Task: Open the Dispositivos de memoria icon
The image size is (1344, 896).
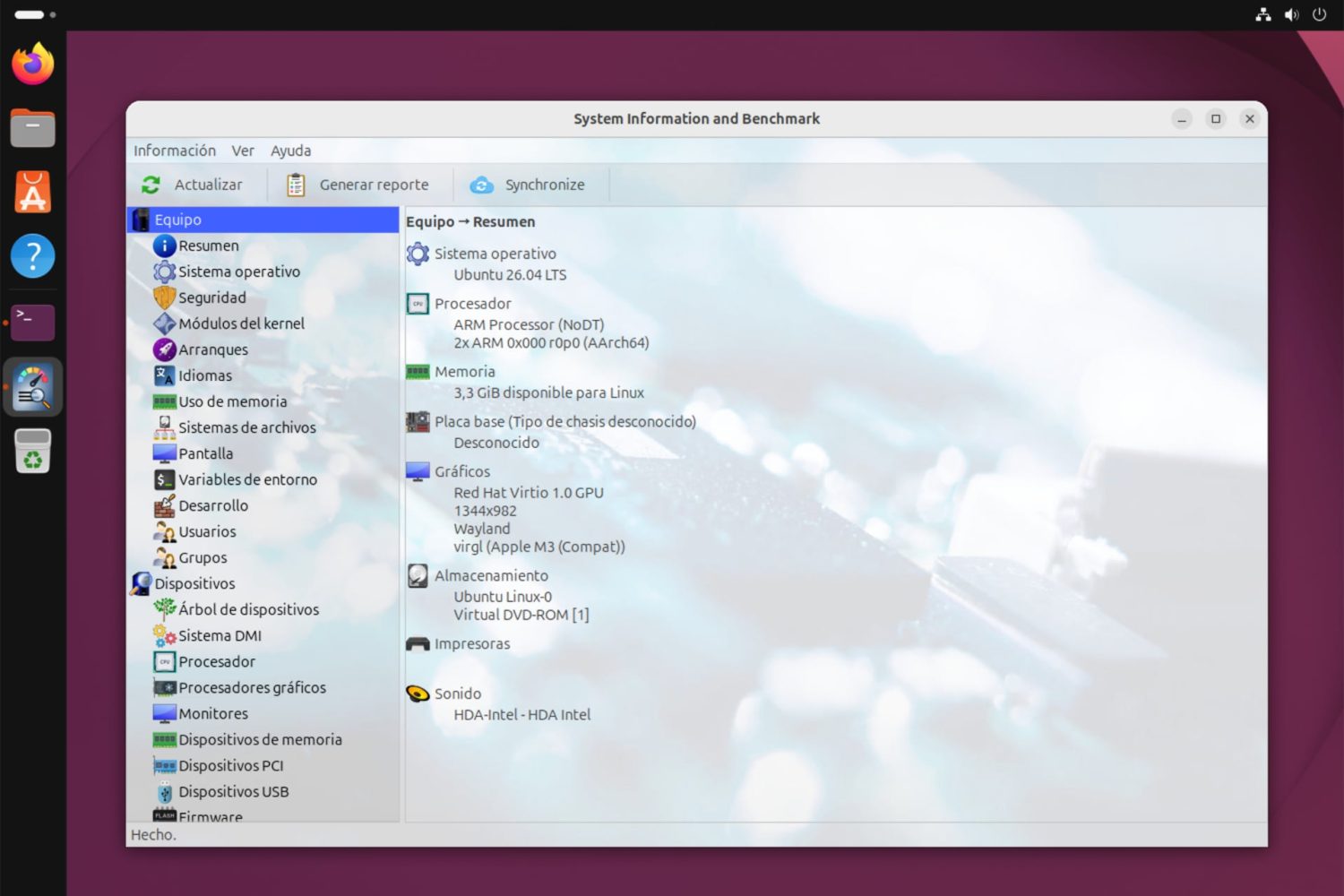Action: pyautogui.click(x=164, y=739)
